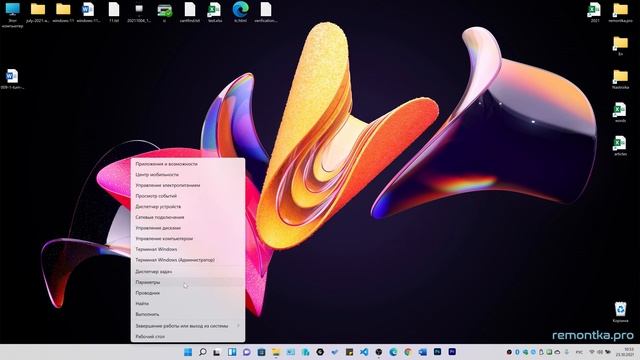Select the articles Excel file icon
Screen dimensions: 640x360
[620, 146]
